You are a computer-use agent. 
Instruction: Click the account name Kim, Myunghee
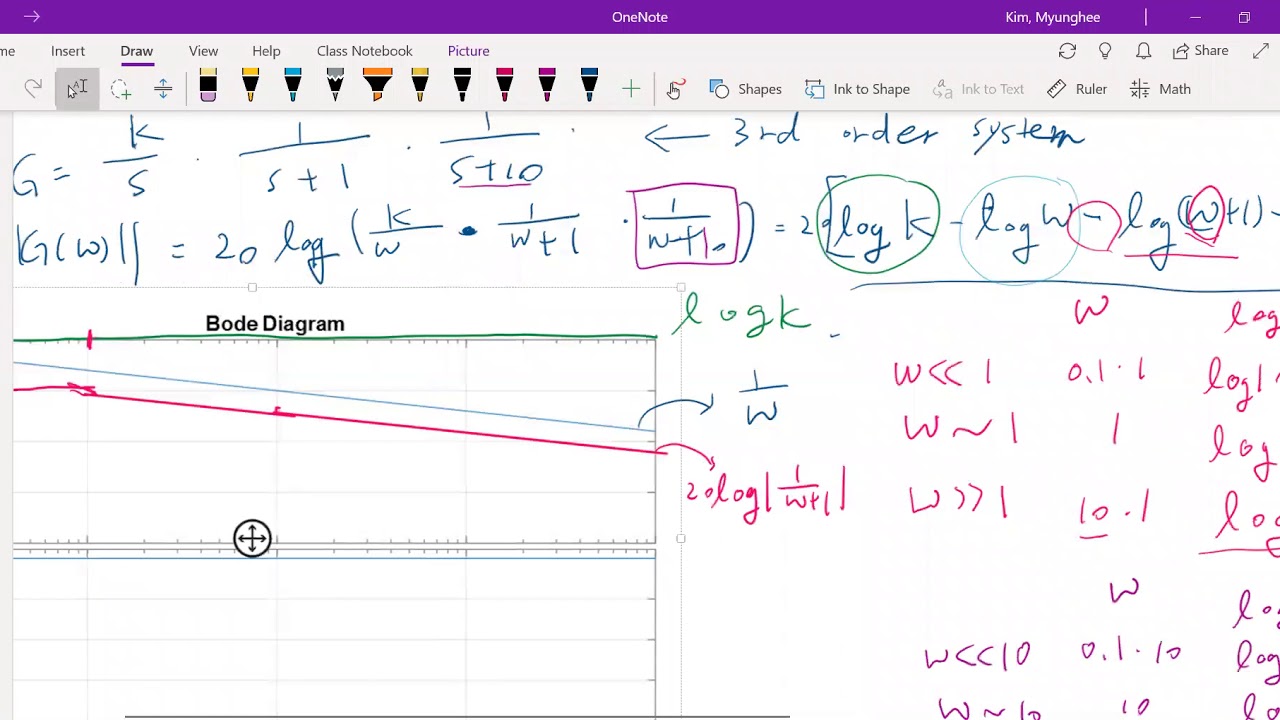click(1053, 17)
